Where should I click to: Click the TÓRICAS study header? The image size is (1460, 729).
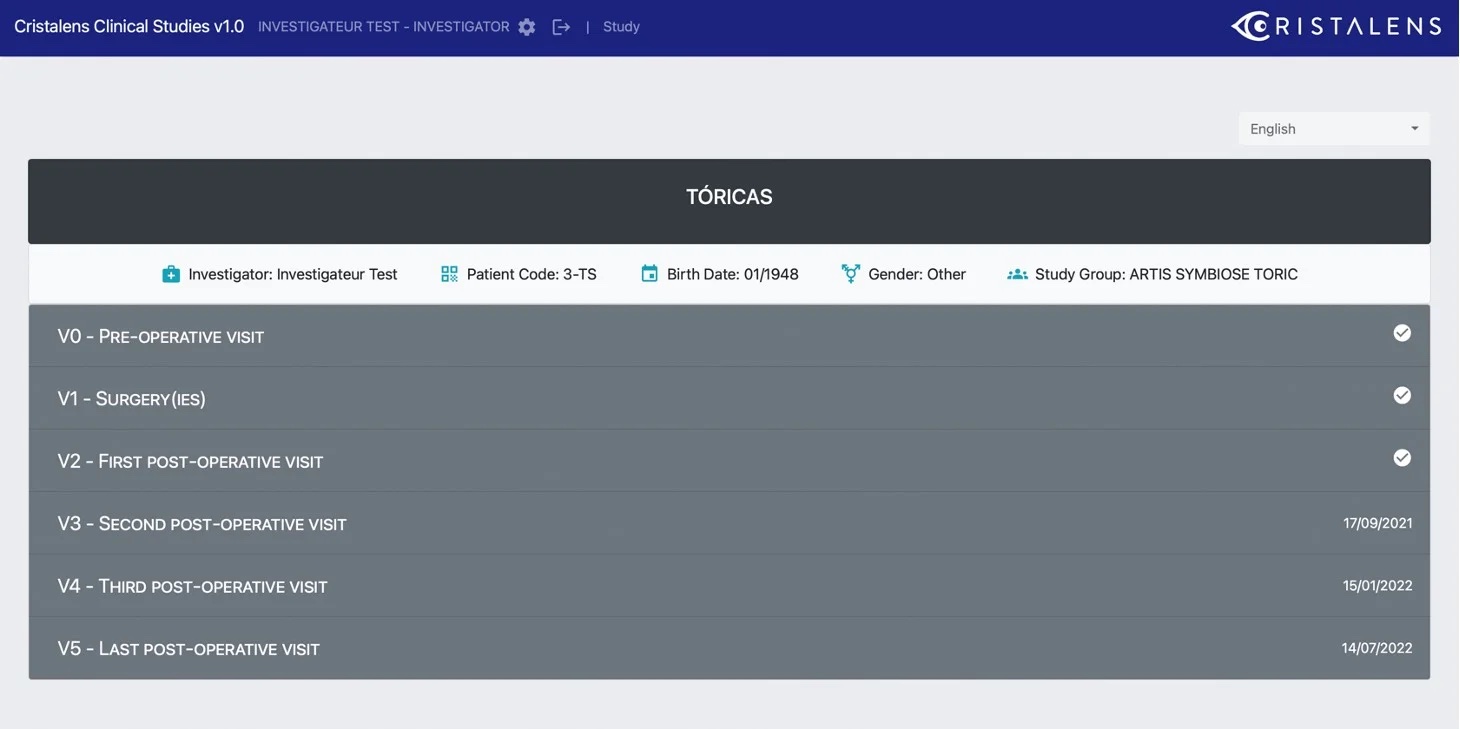click(729, 197)
